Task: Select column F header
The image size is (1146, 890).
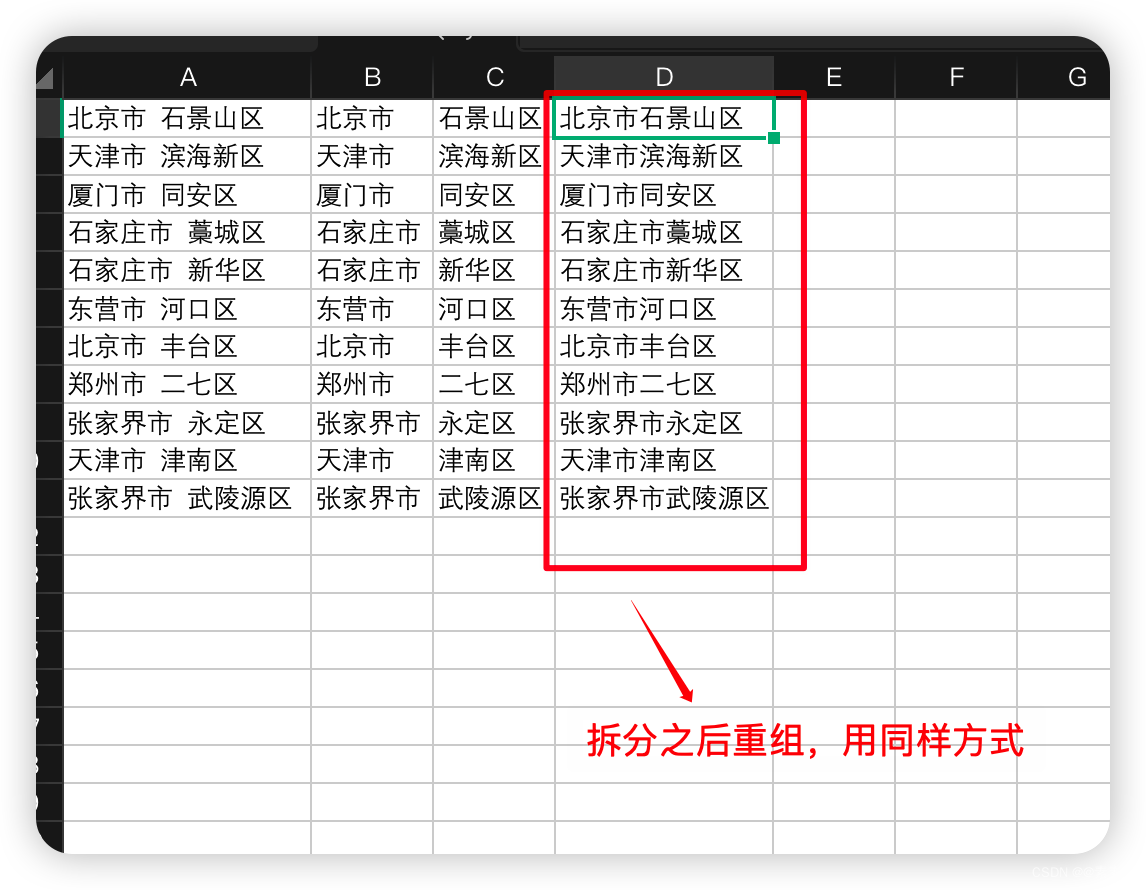Action: pos(956,77)
